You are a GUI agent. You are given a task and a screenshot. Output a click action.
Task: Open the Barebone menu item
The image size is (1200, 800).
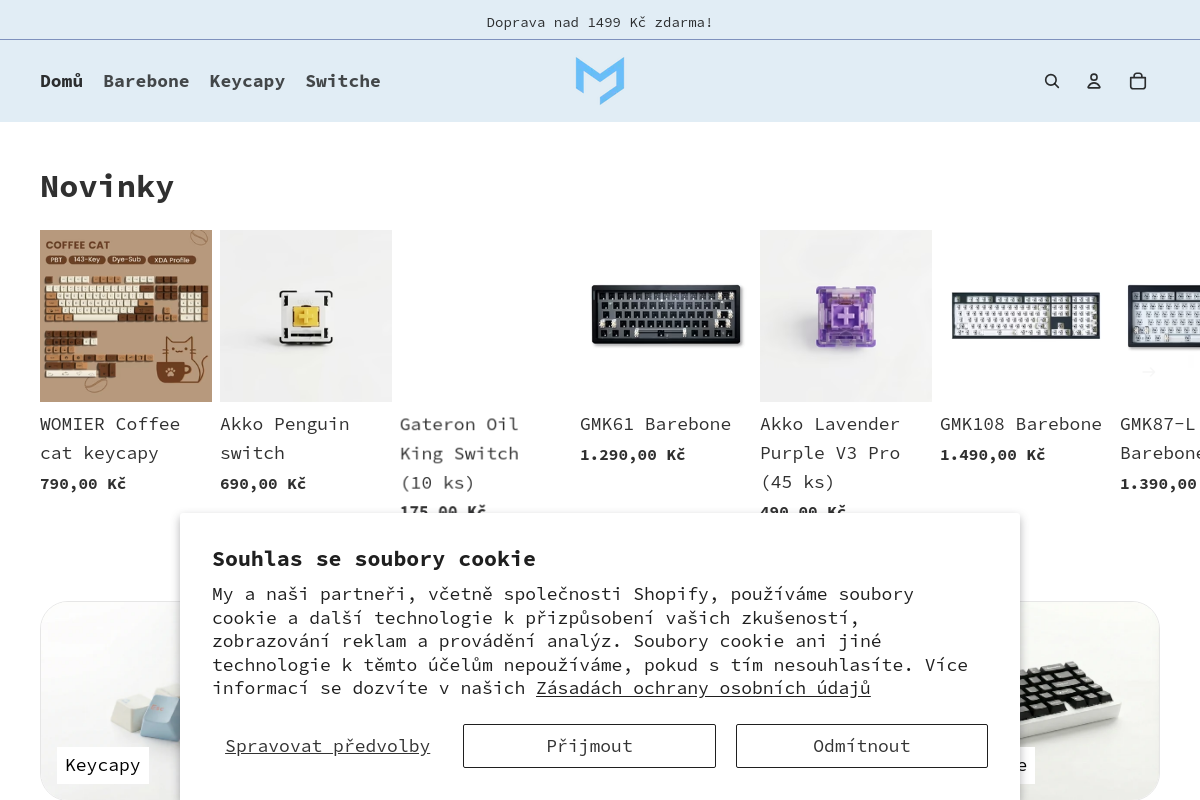tap(146, 81)
